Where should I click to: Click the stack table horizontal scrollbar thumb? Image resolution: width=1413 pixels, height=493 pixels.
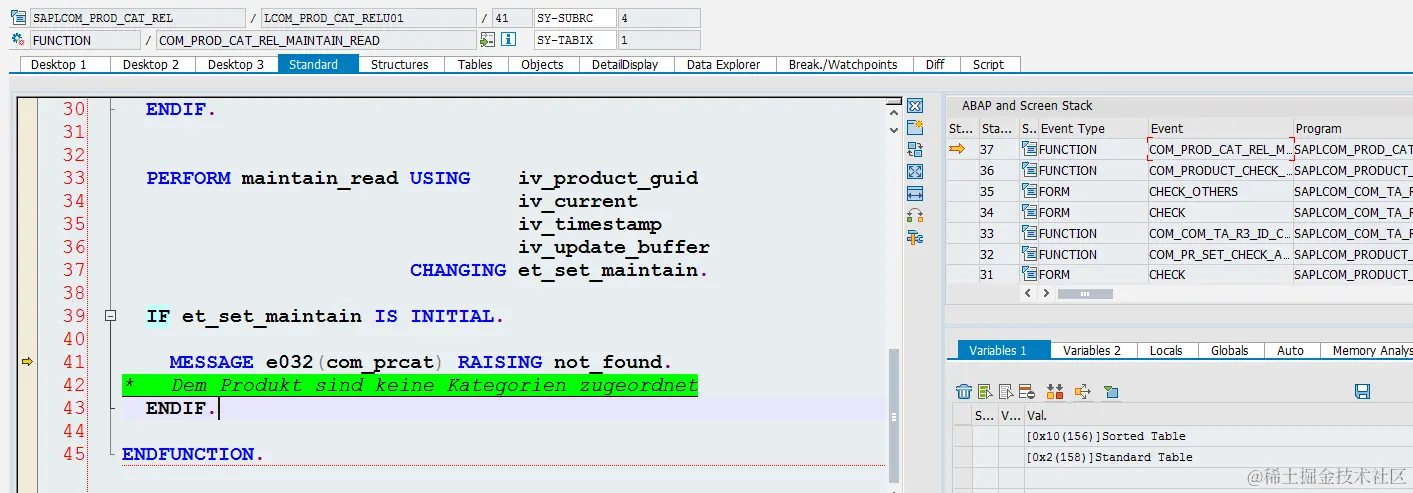[1085, 294]
